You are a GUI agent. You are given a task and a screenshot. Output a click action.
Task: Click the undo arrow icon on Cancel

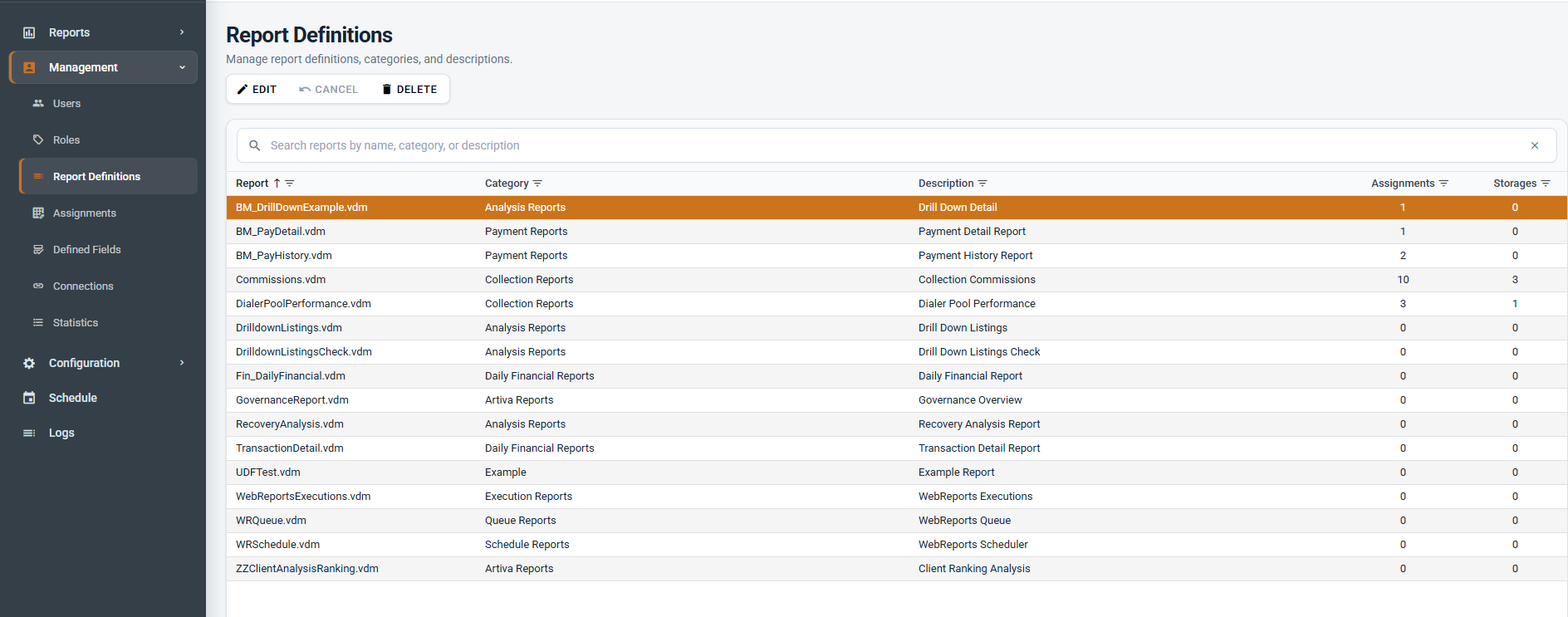pos(305,90)
